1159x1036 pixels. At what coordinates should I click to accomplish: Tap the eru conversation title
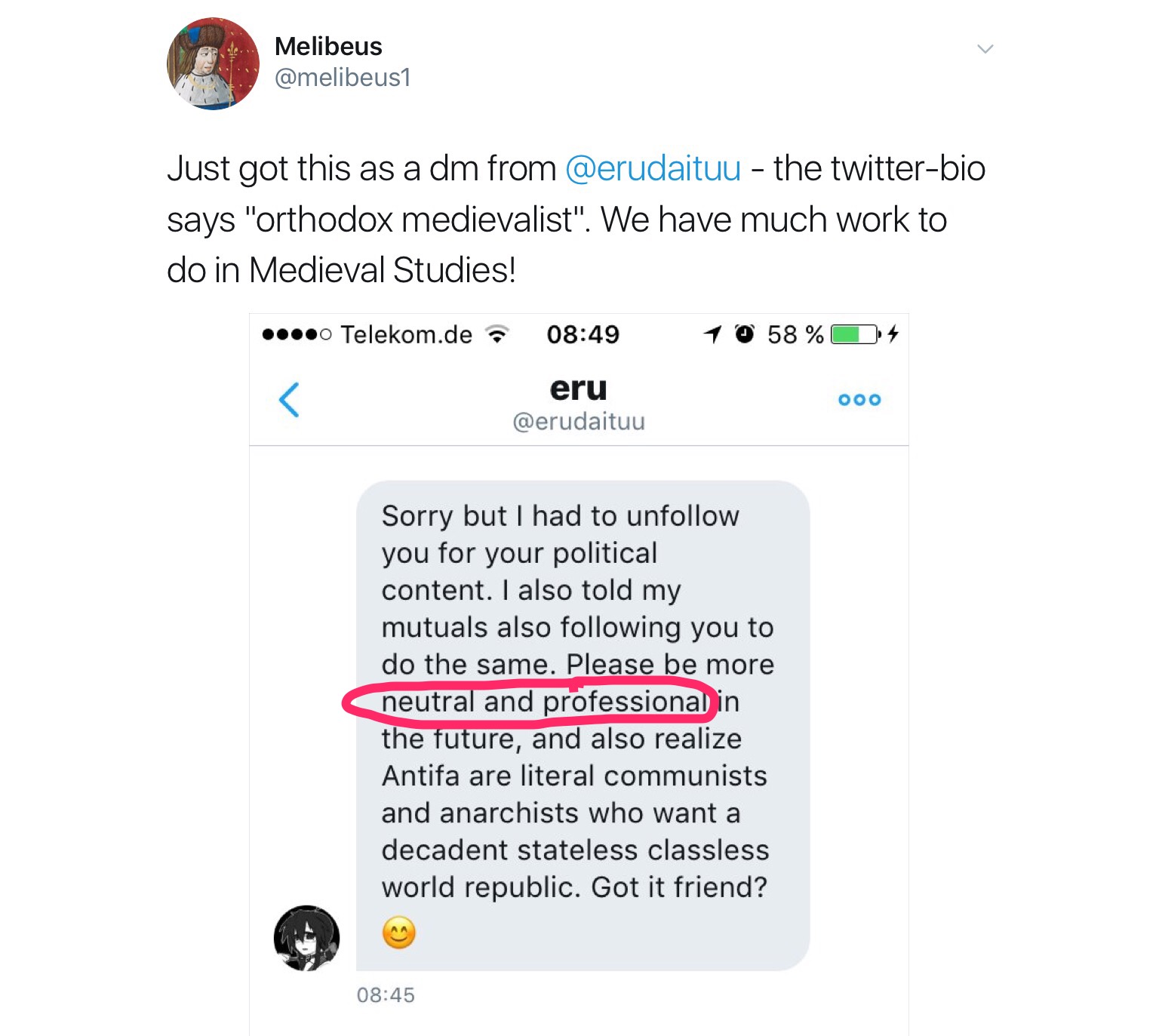(578, 389)
